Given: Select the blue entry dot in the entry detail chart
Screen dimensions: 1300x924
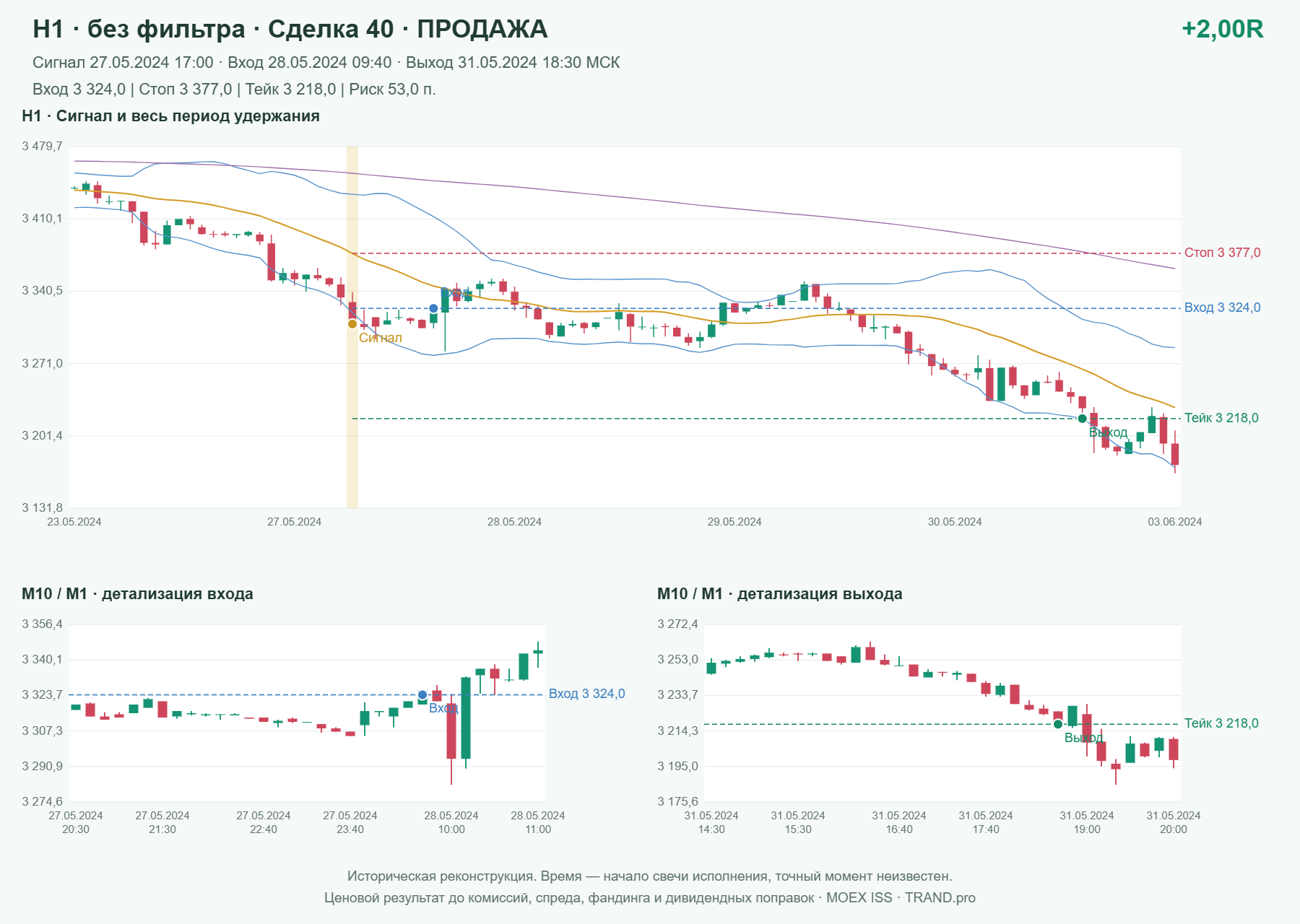Looking at the screenshot, I should 422,695.
